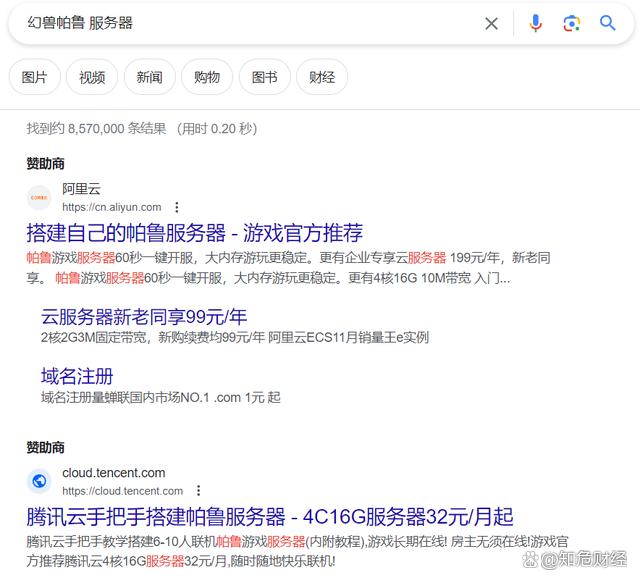Screen dimensions: 640x583
Task: Click the 阿里云 site favicon
Action: (x=39, y=198)
